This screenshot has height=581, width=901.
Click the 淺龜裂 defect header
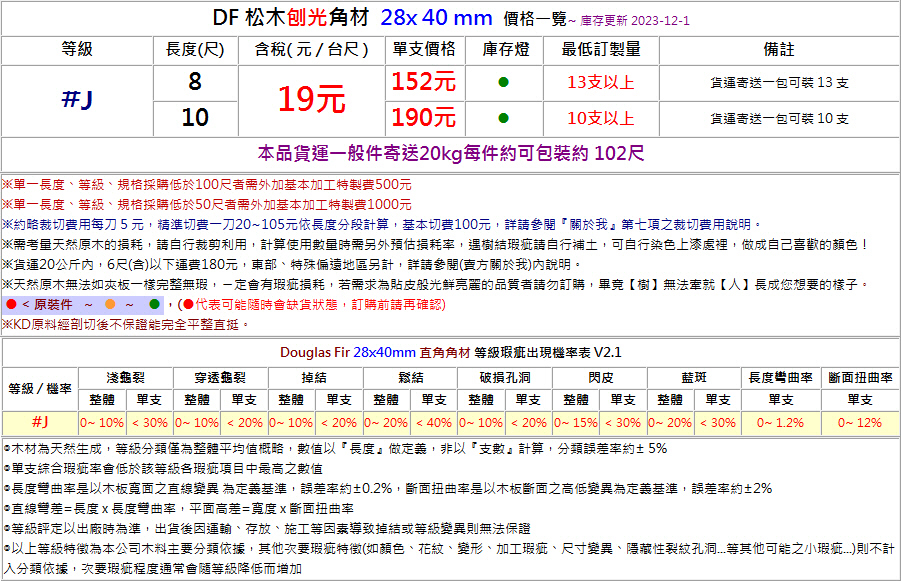pos(125,378)
